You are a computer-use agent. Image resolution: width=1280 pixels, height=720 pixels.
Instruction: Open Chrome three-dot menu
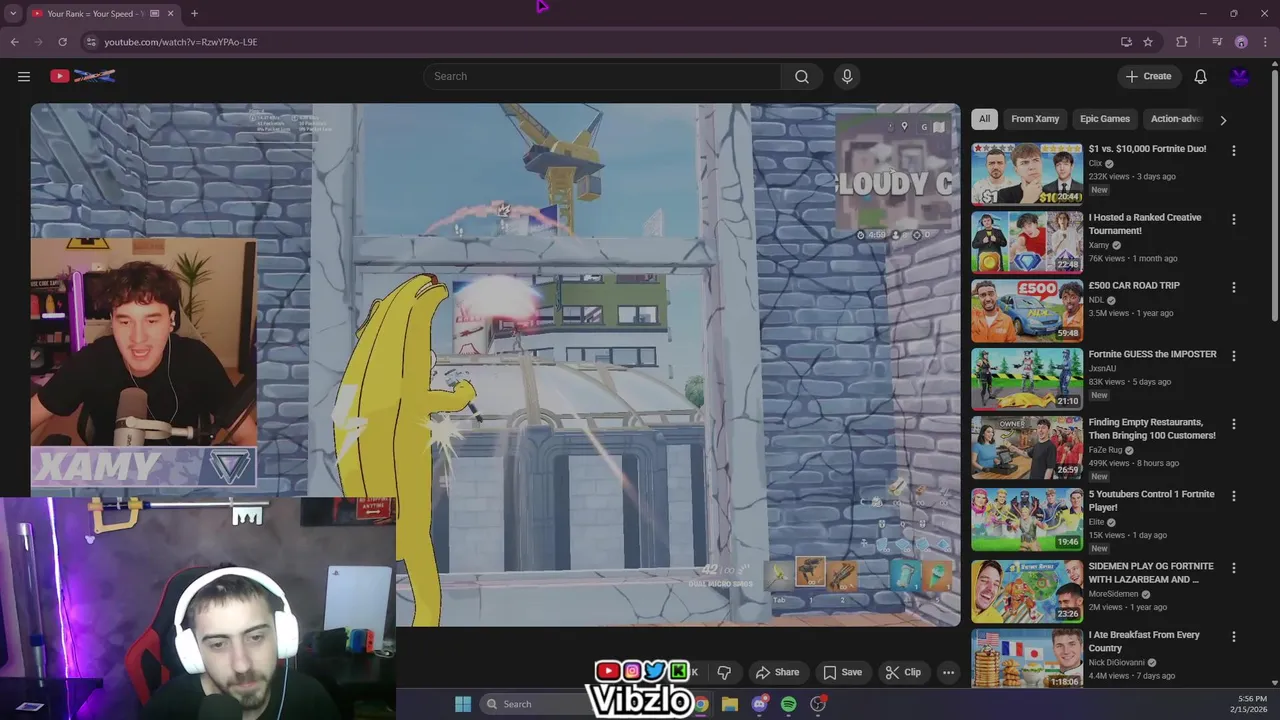click(x=1265, y=42)
